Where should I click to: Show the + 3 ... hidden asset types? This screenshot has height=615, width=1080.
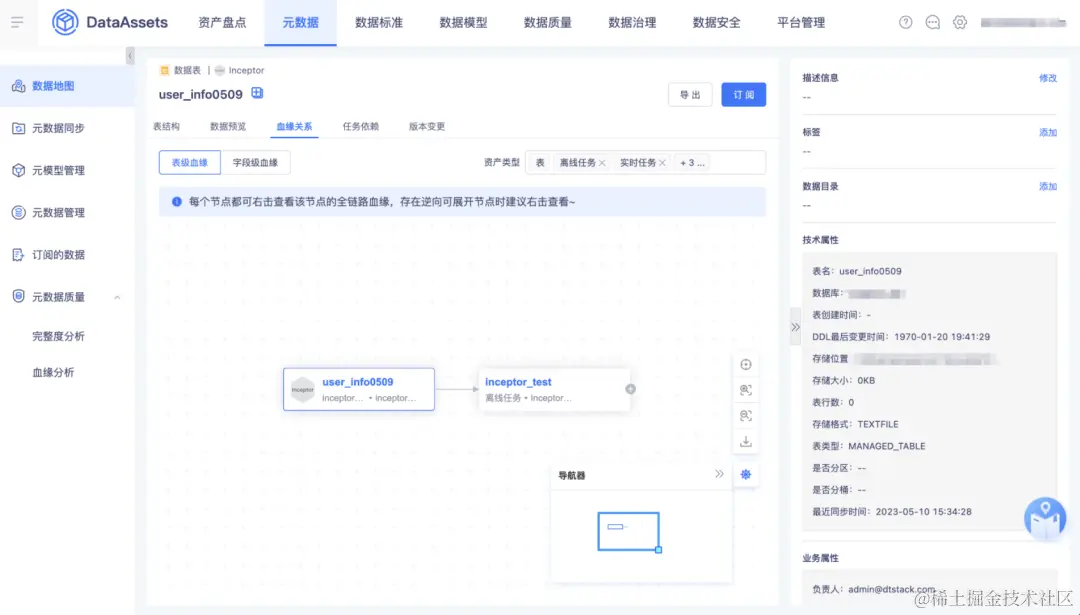coord(692,163)
